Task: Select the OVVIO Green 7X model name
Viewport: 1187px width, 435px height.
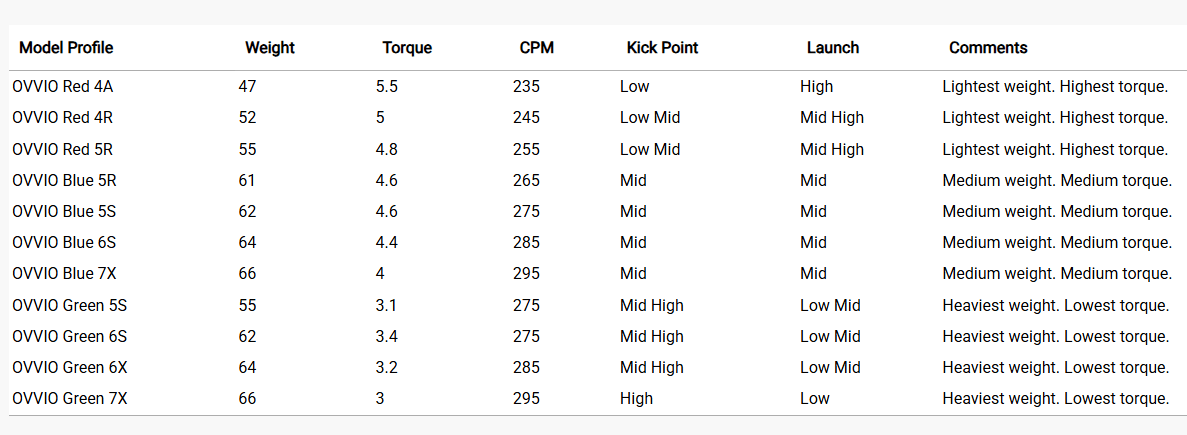Action: point(70,399)
